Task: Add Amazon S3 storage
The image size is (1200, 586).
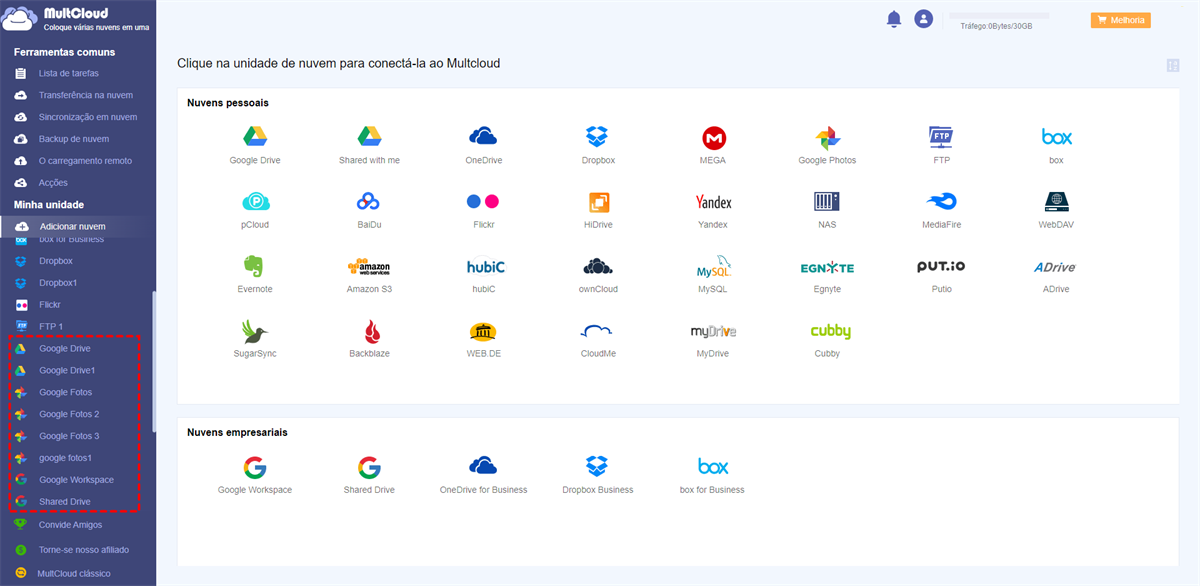Action: [x=369, y=274]
